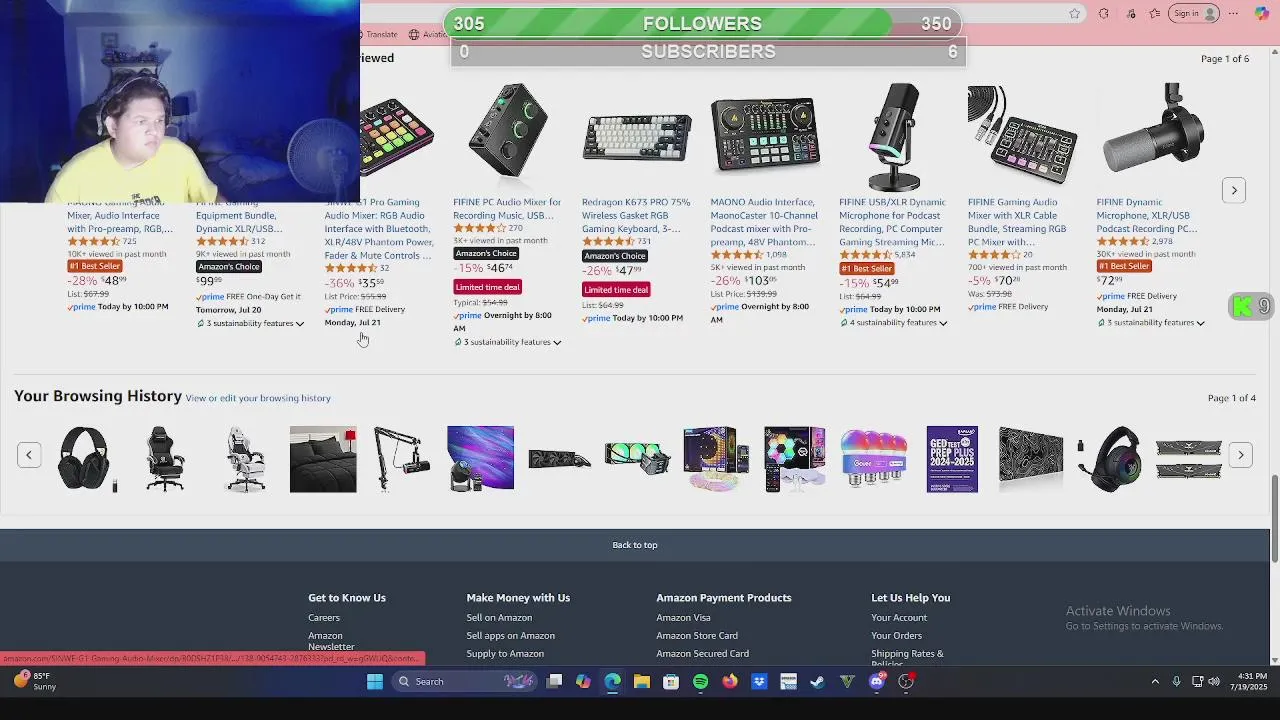This screenshot has width=1280, height=720.
Task: Click the RGB USB microphone product image
Action: tap(894, 137)
